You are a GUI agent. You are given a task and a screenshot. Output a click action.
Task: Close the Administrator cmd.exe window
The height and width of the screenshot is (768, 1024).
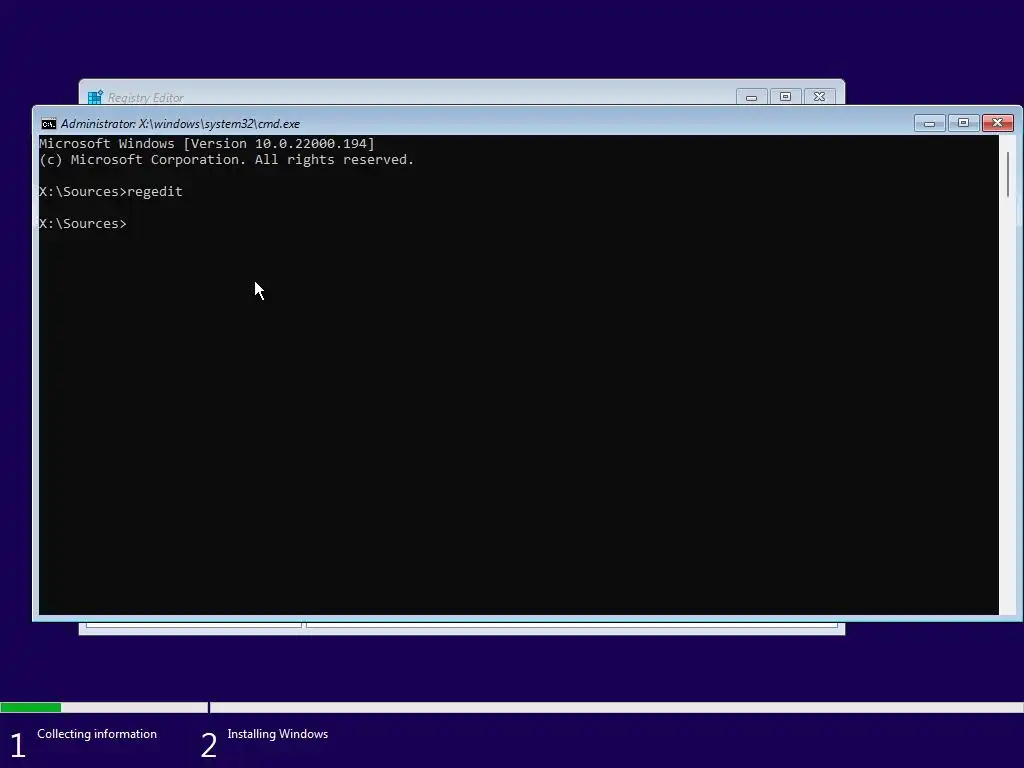point(997,123)
